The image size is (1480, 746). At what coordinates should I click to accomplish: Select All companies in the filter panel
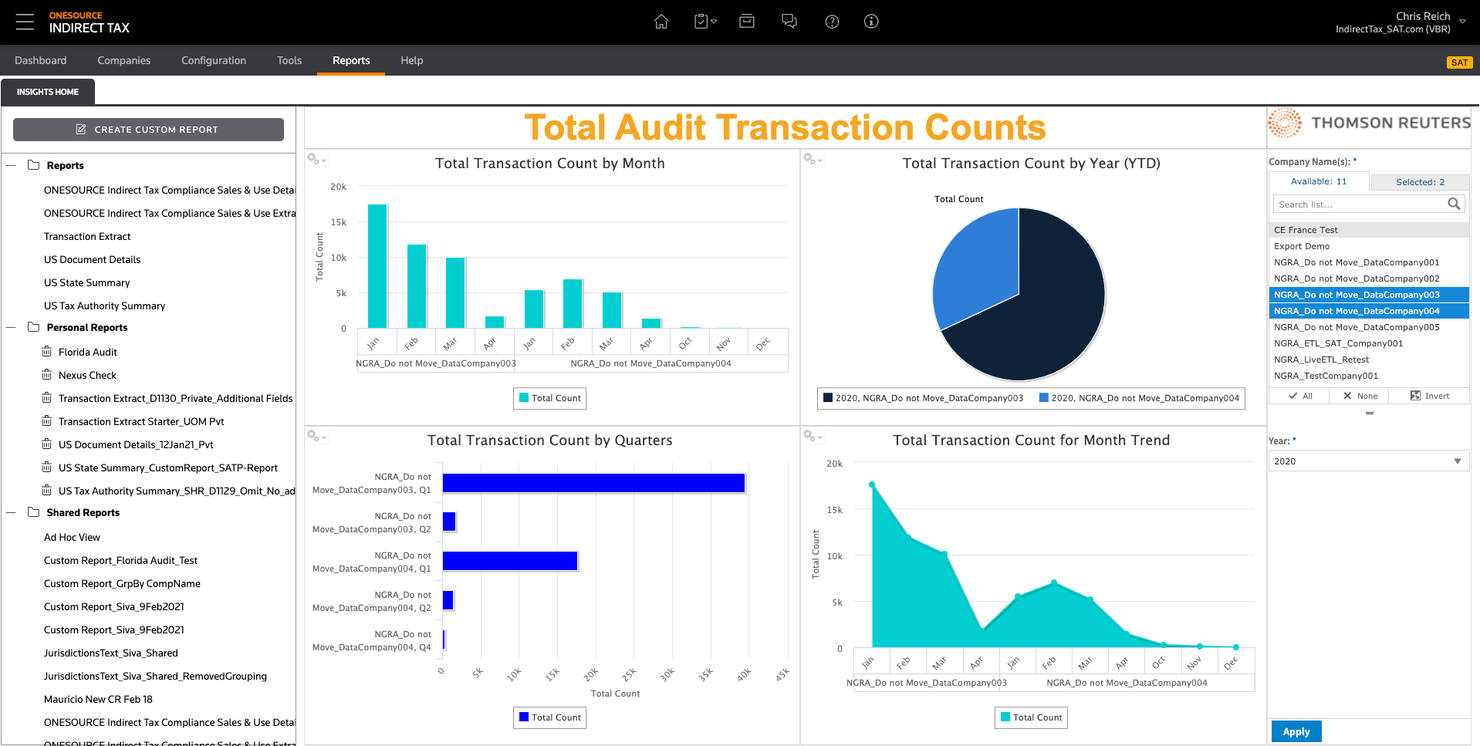(1301, 395)
